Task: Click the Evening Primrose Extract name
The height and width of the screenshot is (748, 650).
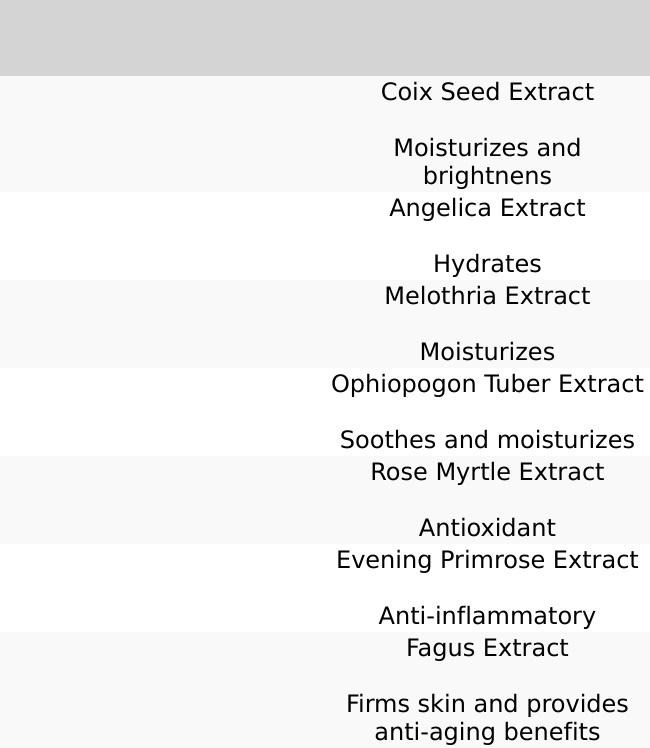Action: point(487,560)
